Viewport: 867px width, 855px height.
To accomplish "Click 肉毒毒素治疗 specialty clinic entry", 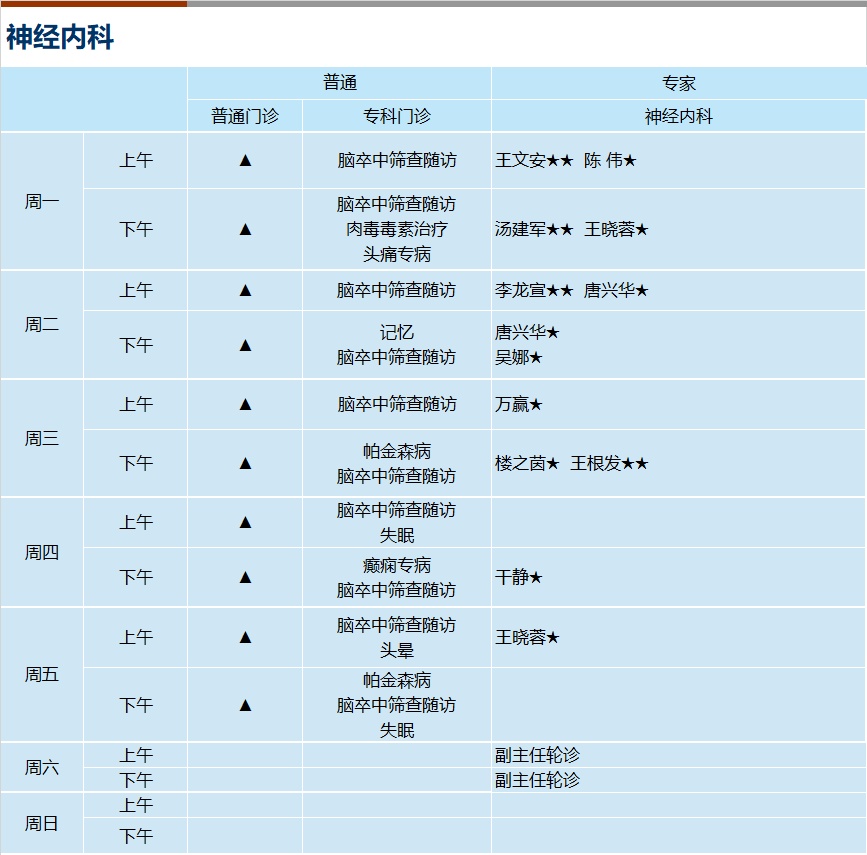I will [396, 229].
